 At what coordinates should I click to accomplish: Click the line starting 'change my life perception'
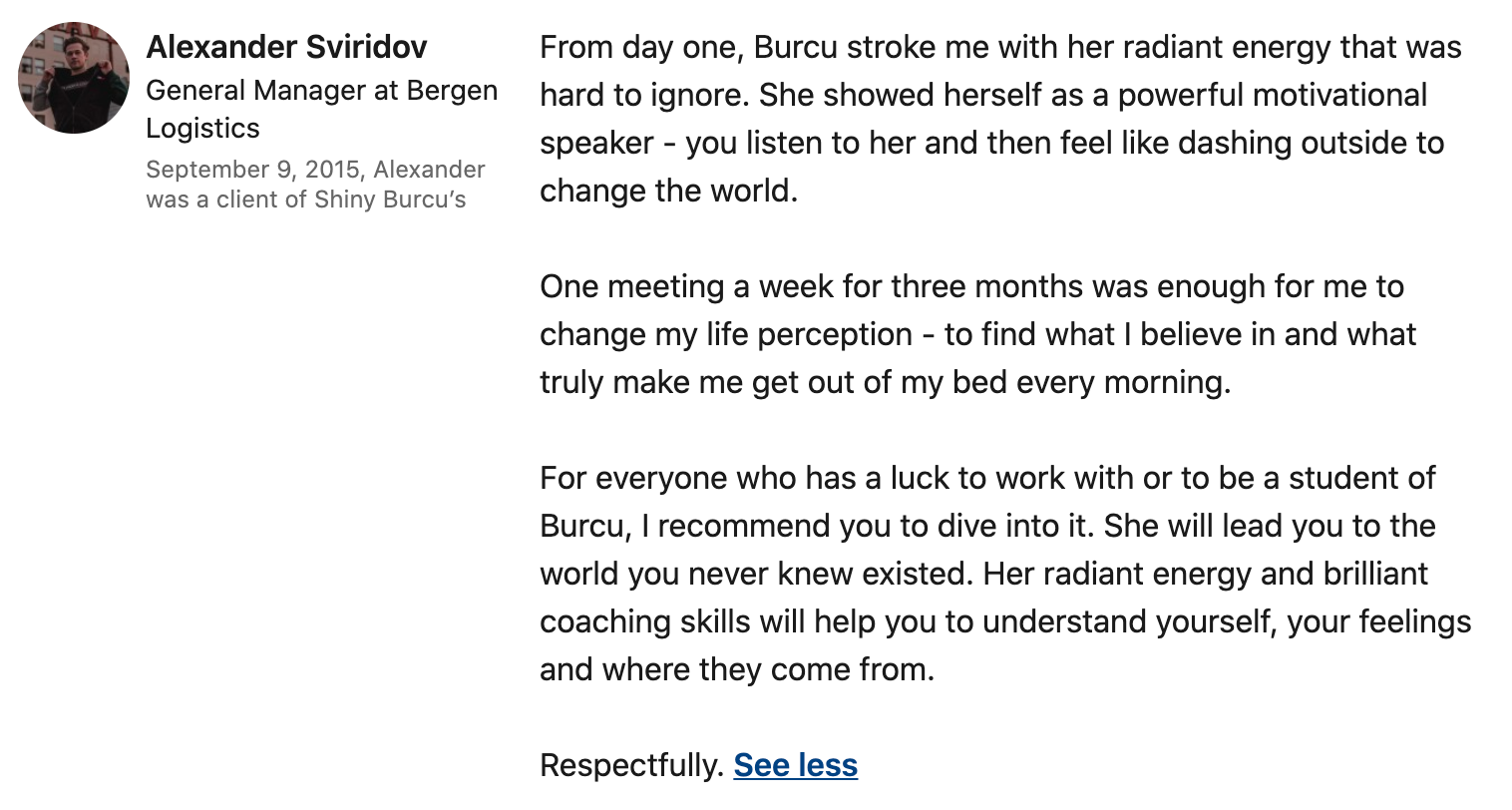[x=977, y=335]
